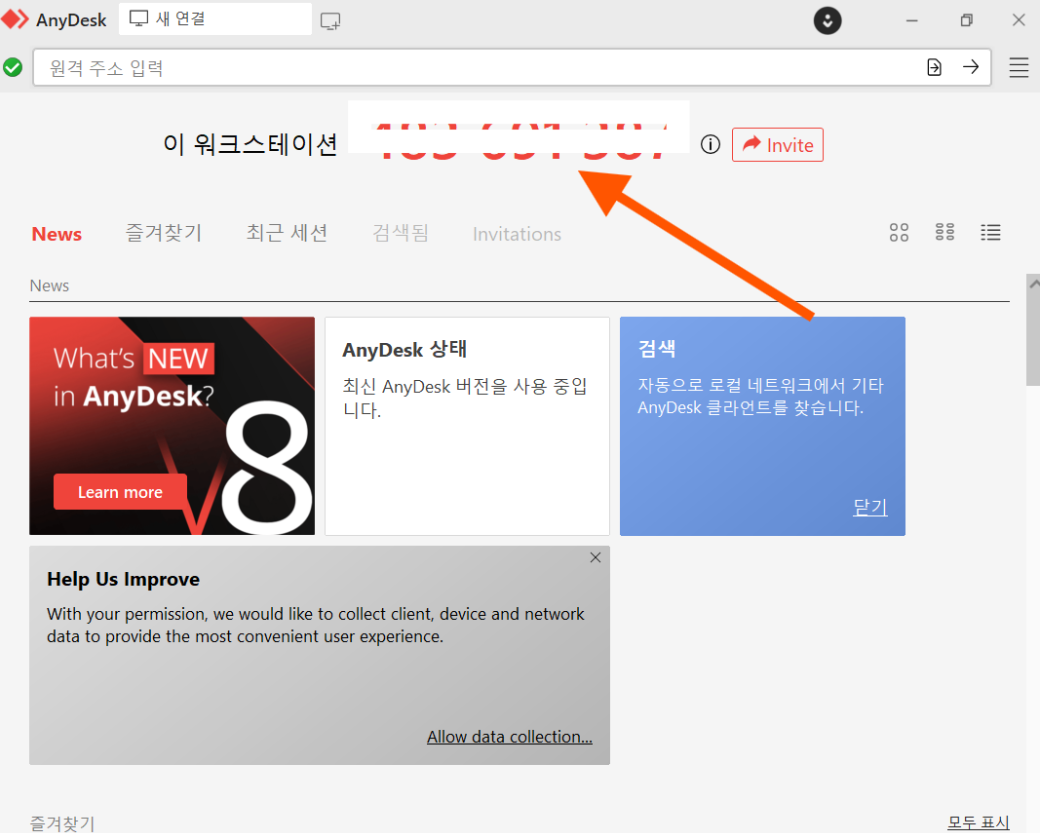Open the What's NEW in AnyDesk card

point(172,426)
